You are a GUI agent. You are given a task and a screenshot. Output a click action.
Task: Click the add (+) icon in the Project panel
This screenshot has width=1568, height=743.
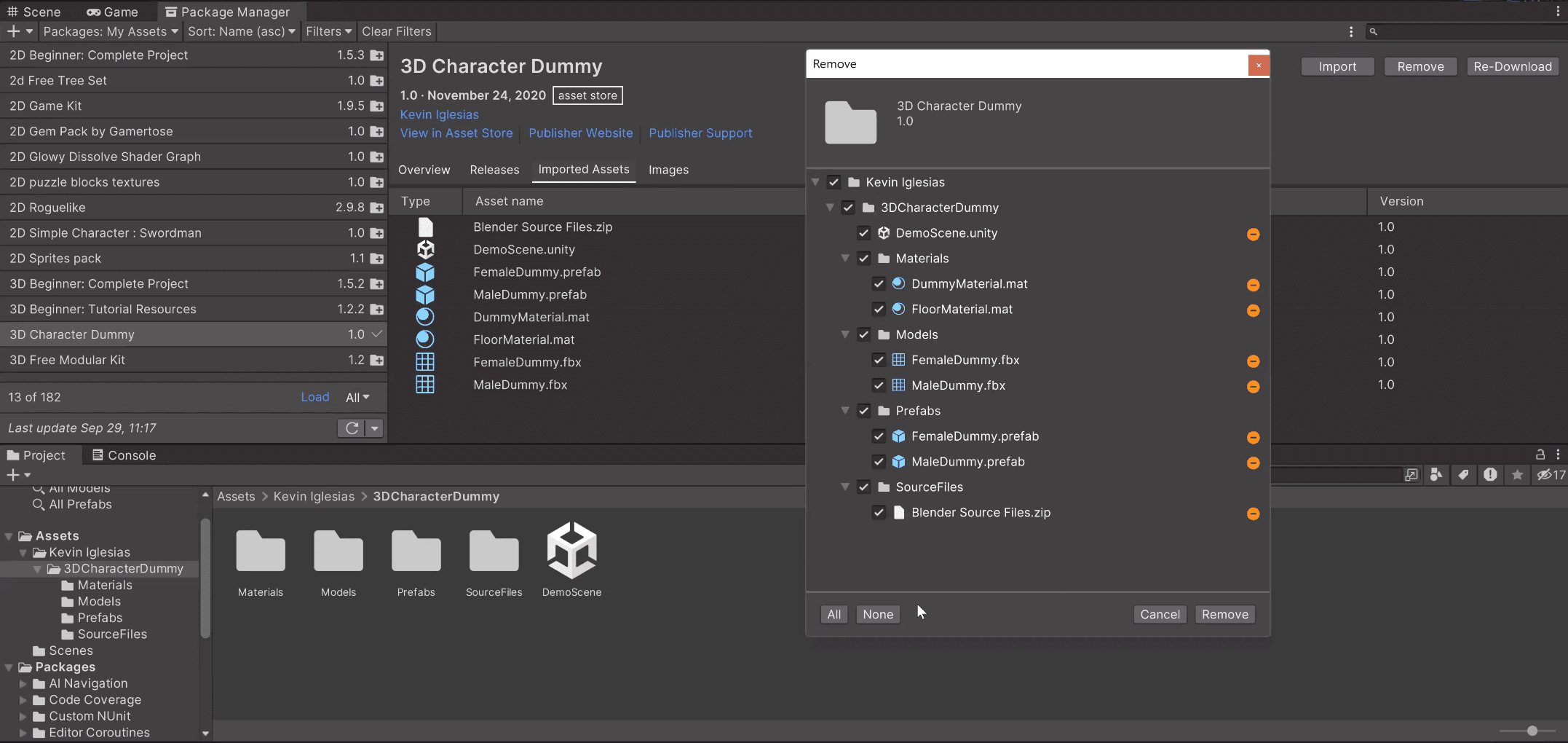13,474
